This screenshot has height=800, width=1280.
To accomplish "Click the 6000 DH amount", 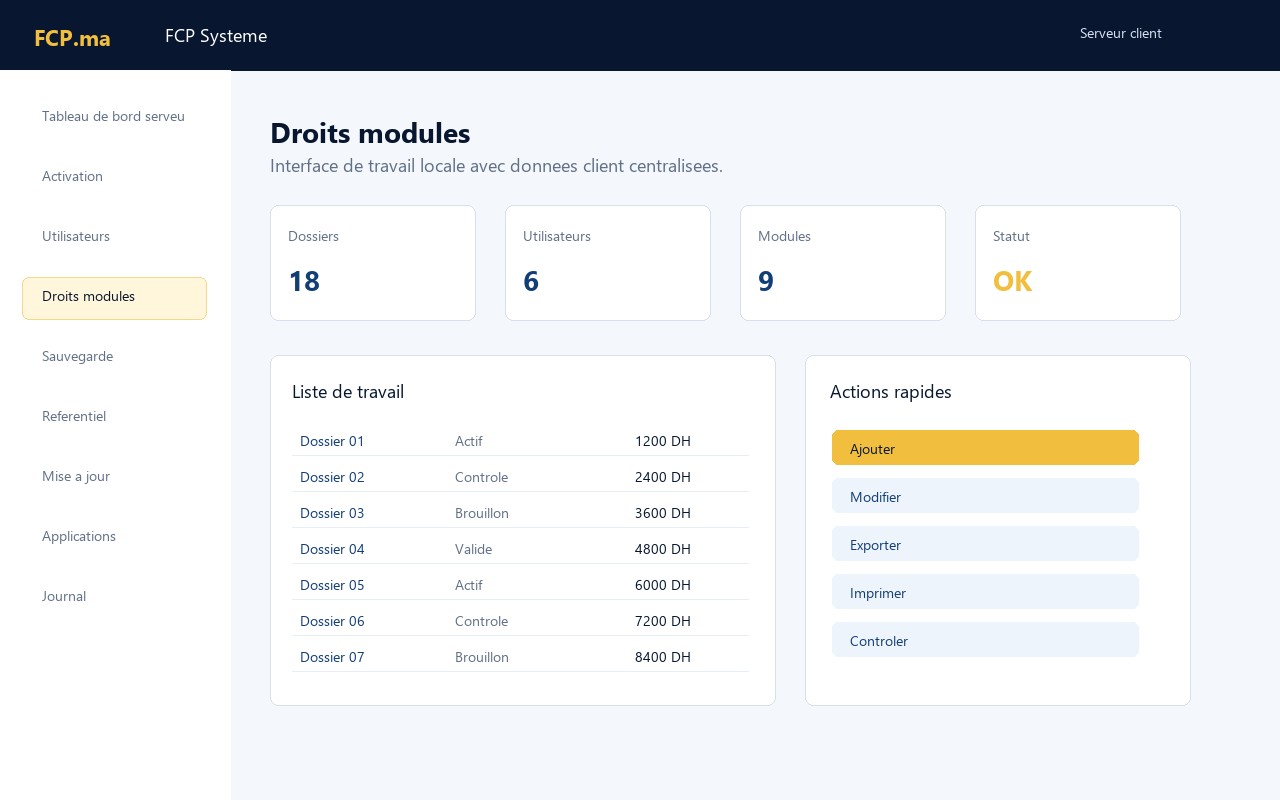I will click(663, 585).
